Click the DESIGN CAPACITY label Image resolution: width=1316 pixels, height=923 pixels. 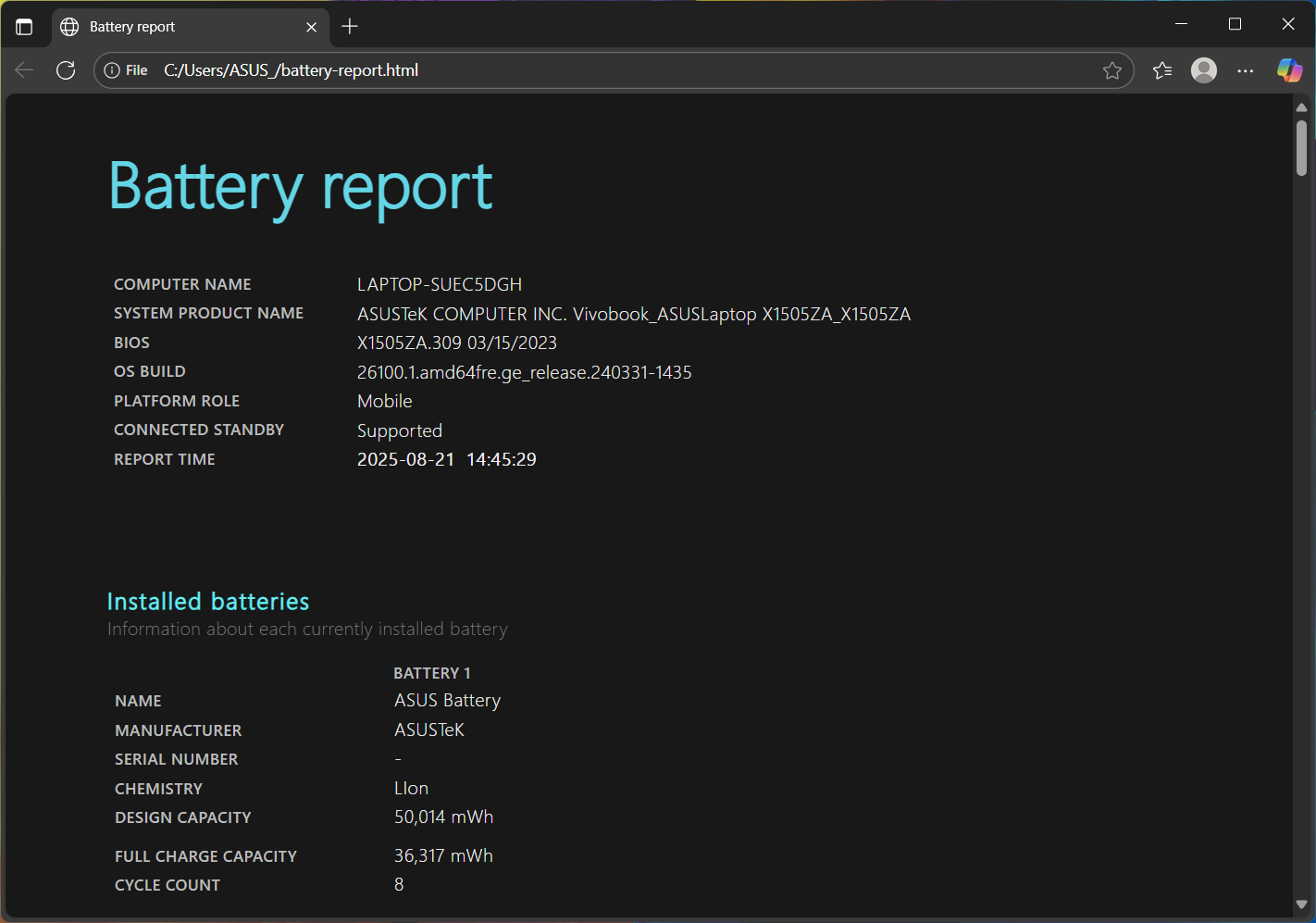[183, 817]
